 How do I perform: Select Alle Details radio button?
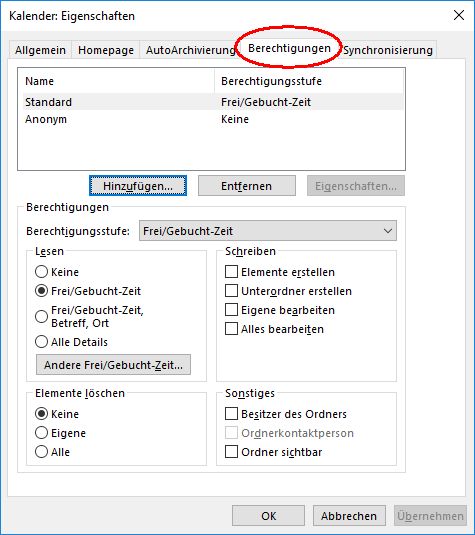pos(41,342)
